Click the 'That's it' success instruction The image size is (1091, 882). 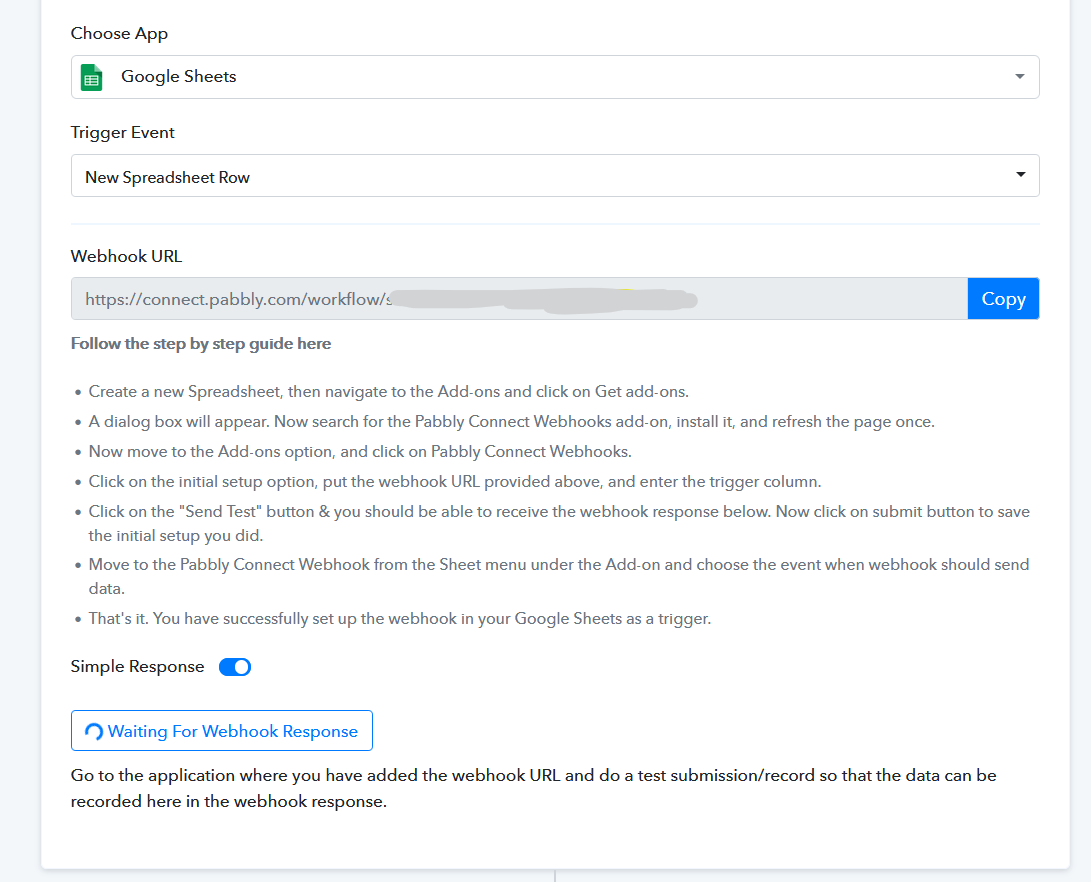click(399, 618)
